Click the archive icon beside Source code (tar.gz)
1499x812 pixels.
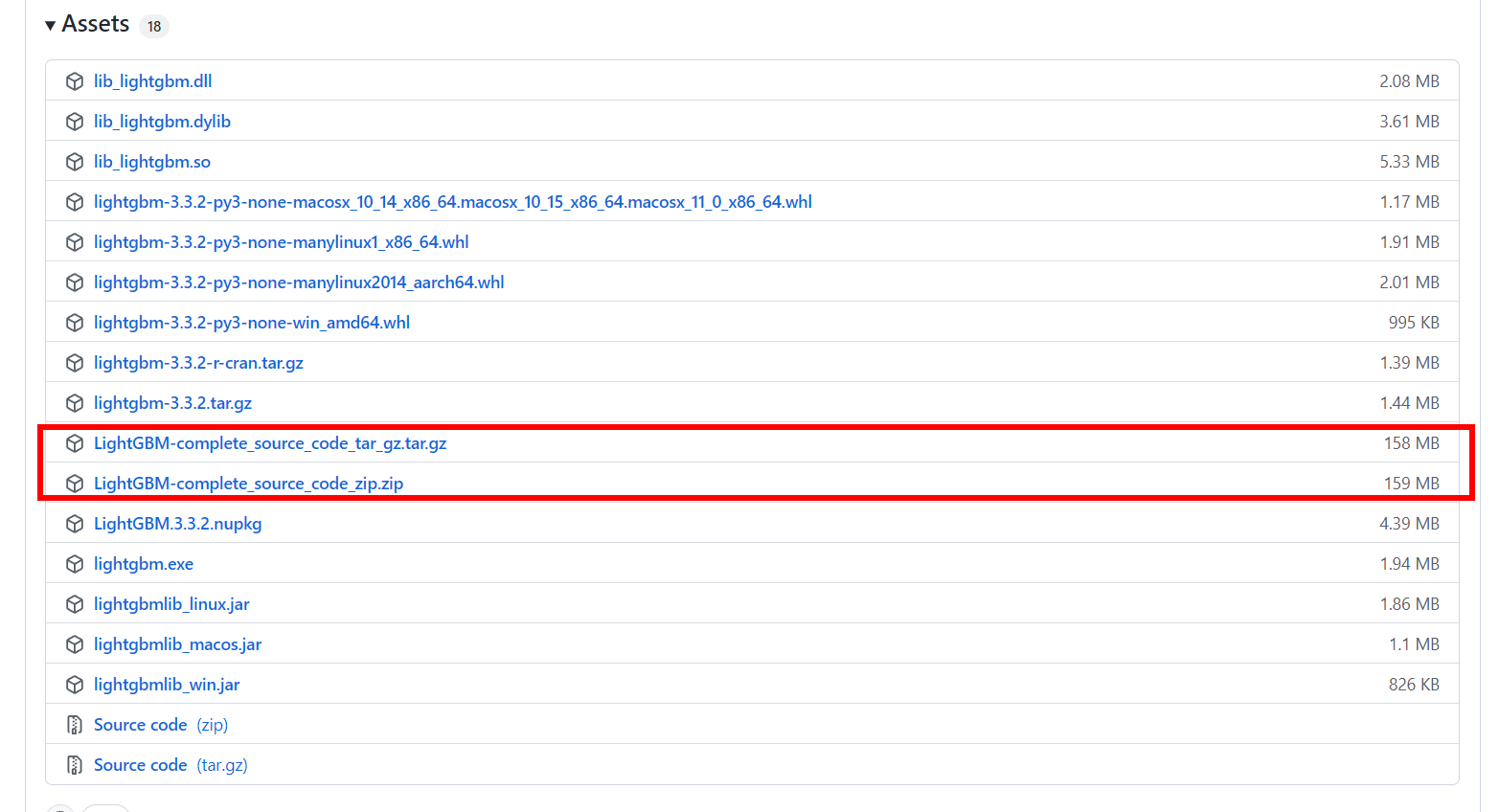pyautogui.click(x=75, y=765)
